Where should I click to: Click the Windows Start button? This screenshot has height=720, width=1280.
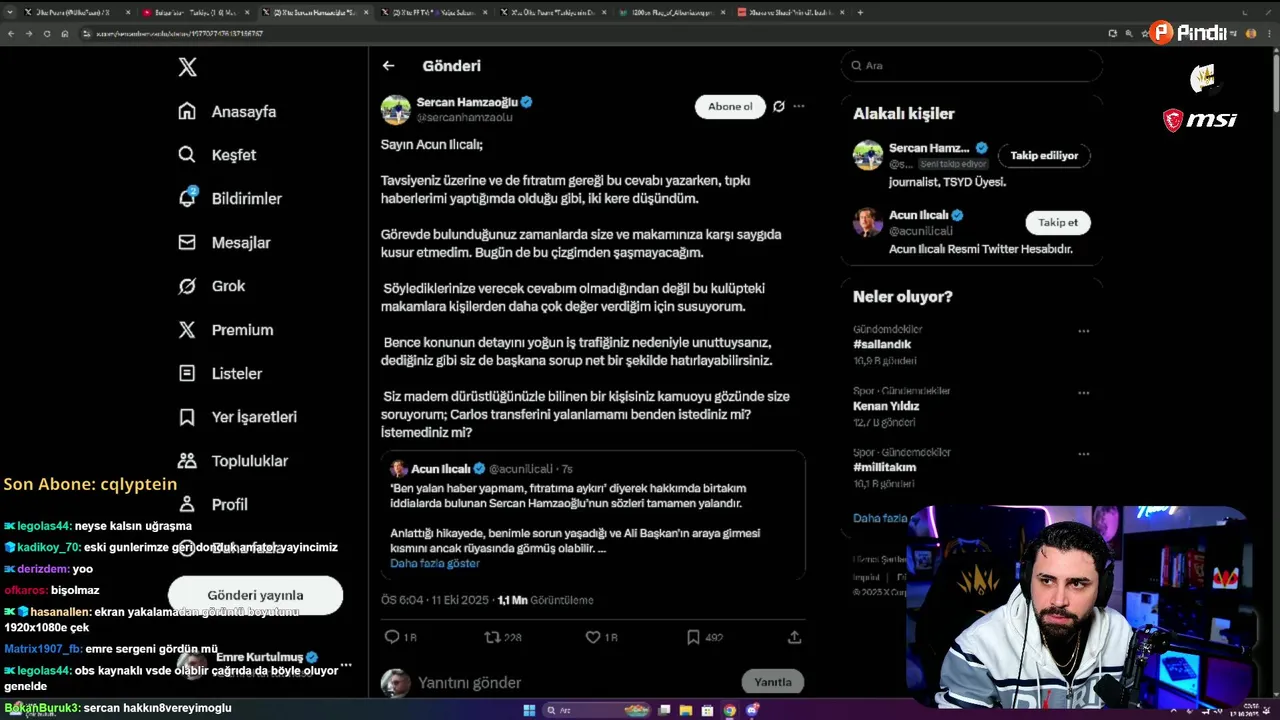coord(529,710)
